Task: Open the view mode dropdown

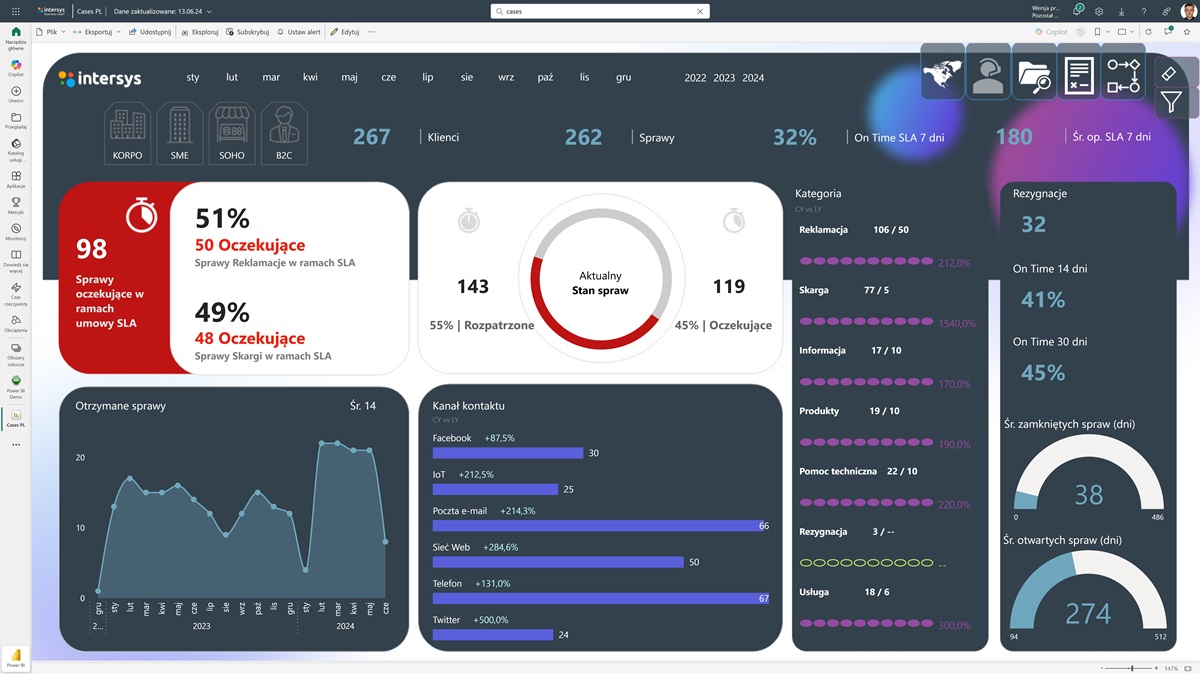Action: click(1124, 32)
